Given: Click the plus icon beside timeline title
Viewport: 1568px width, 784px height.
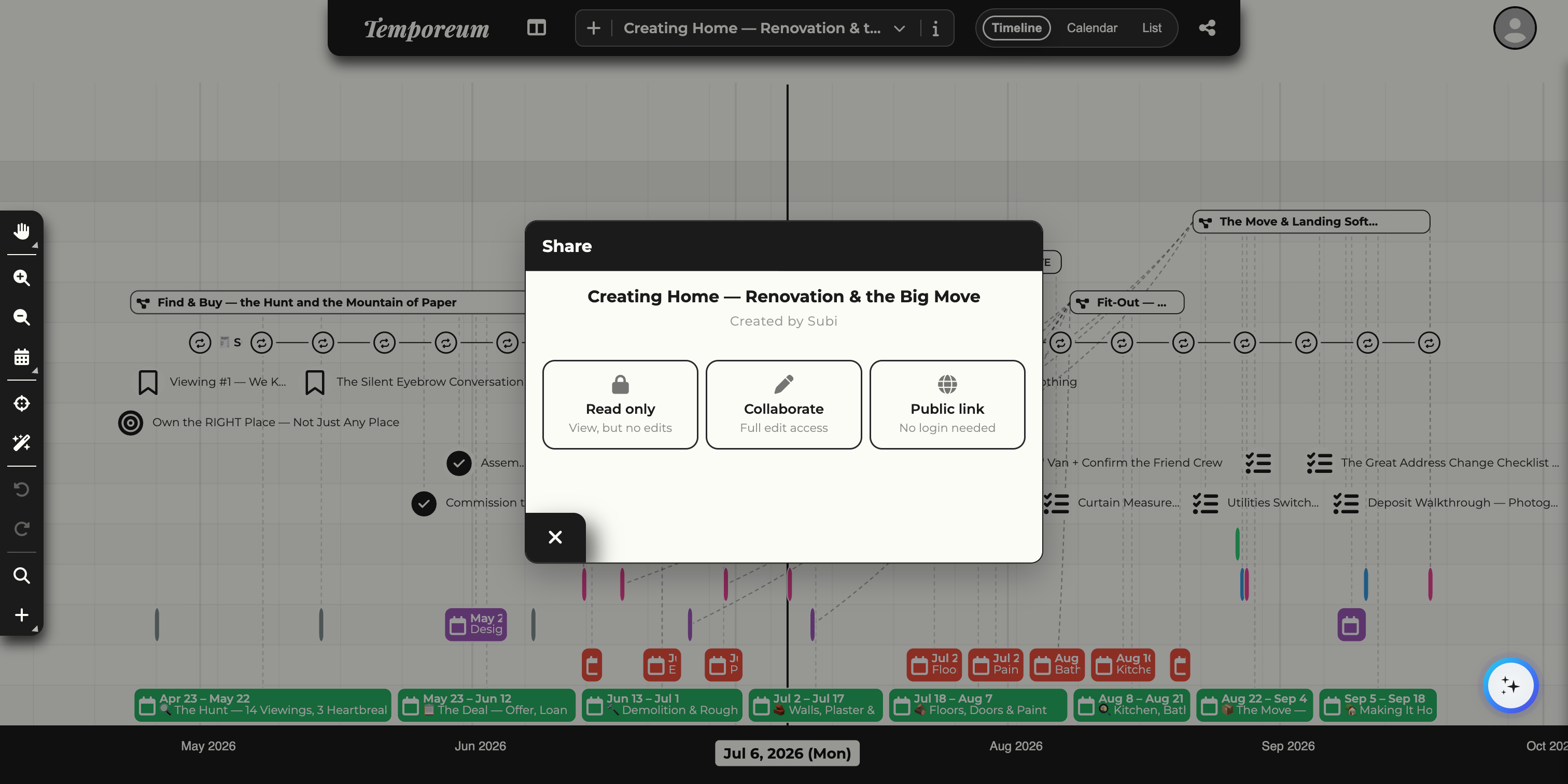Looking at the screenshot, I should point(594,28).
